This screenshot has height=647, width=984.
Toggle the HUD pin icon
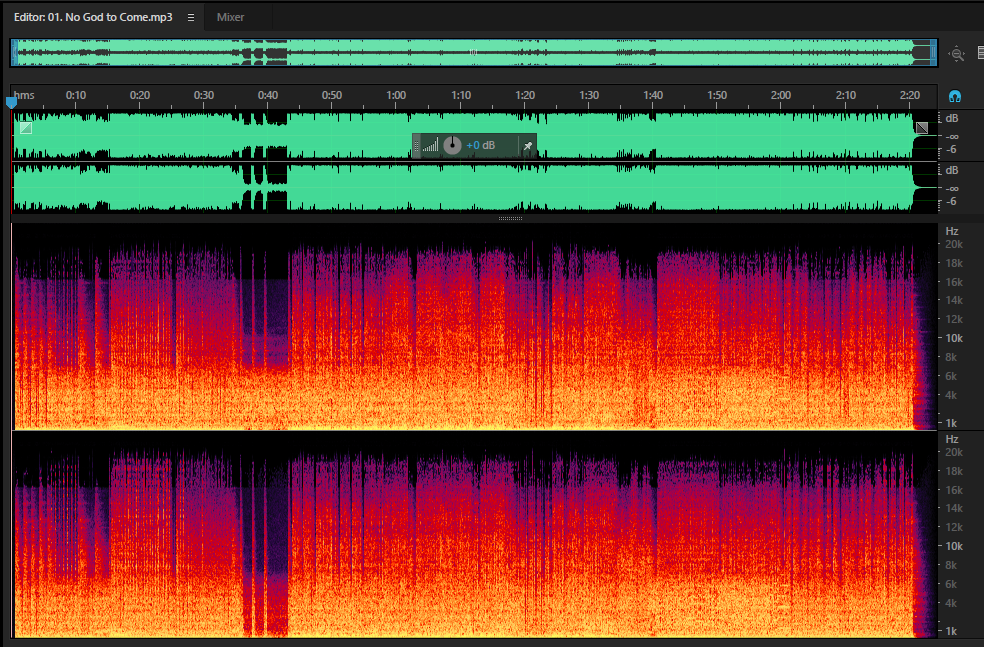pos(528,146)
